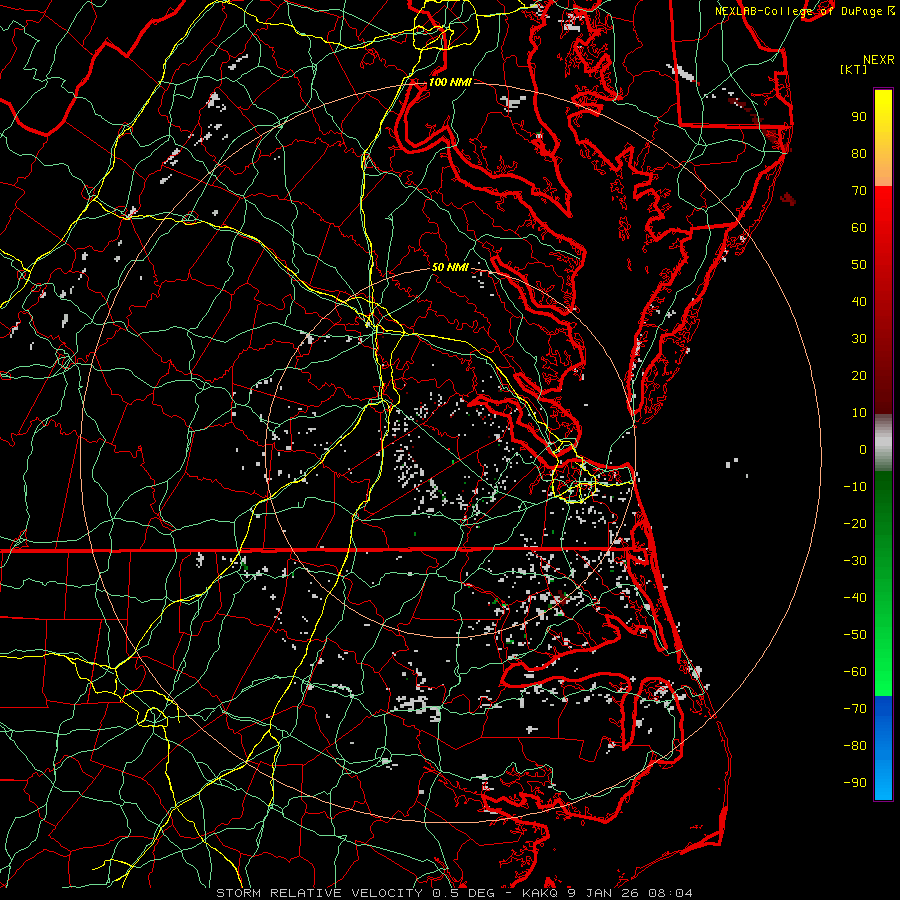Click the 90 value on the velocity scale

tap(859, 117)
